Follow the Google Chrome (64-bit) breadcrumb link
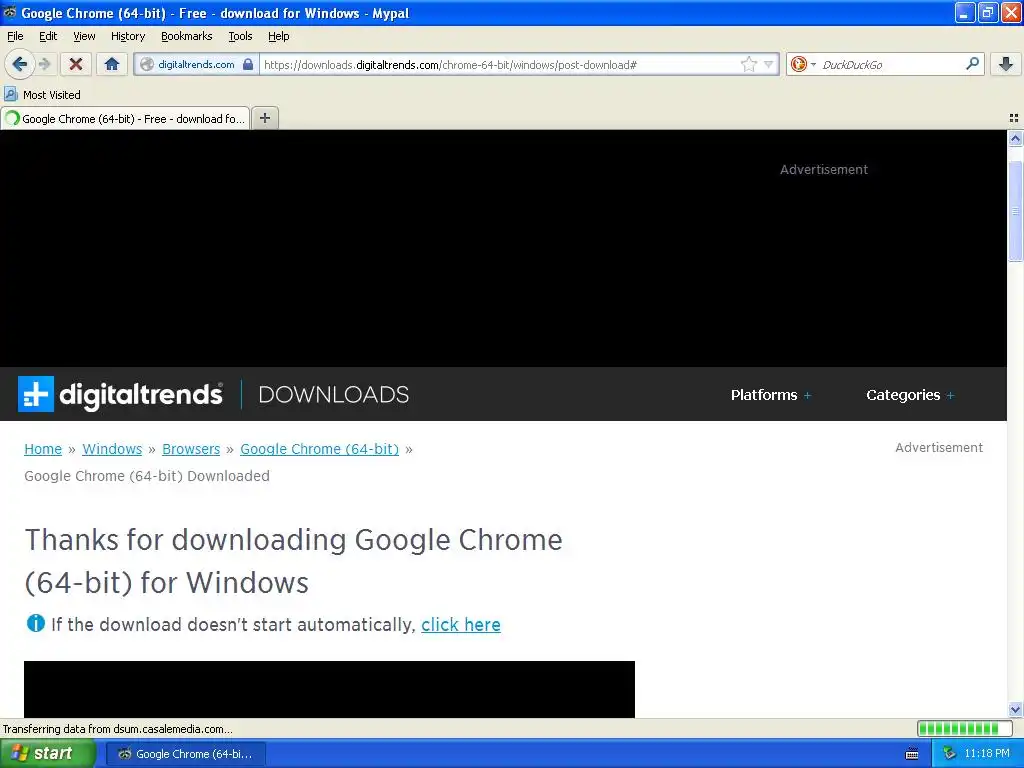 click(x=319, y=449)
